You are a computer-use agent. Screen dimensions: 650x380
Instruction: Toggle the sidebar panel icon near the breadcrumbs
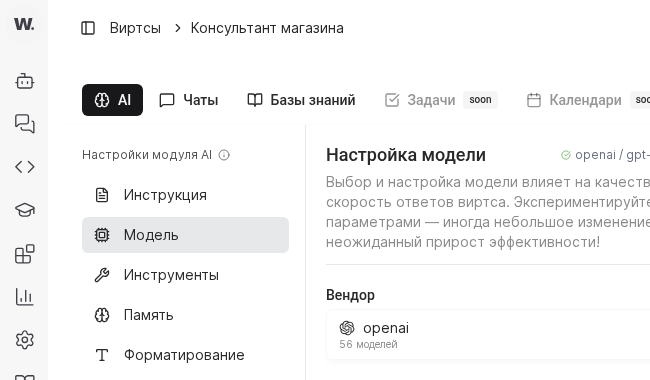point(88,28)
